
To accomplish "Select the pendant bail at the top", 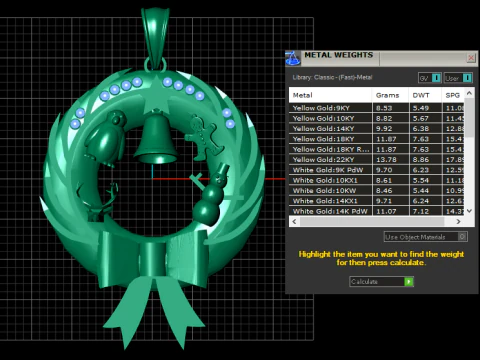I will point(155,37).
